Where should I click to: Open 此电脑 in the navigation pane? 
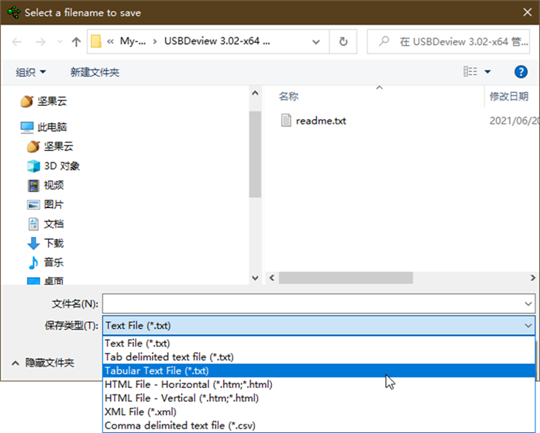point(43,127)
